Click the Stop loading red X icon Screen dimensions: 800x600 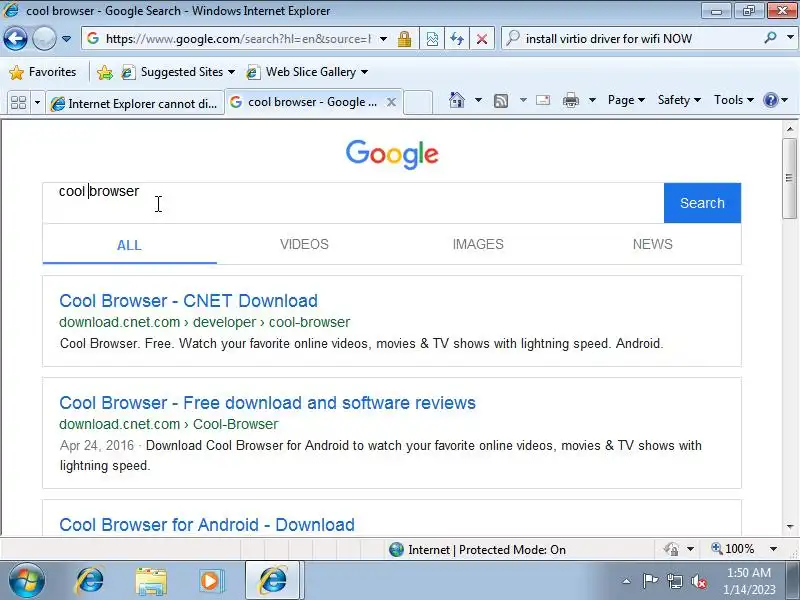point(482,39)
